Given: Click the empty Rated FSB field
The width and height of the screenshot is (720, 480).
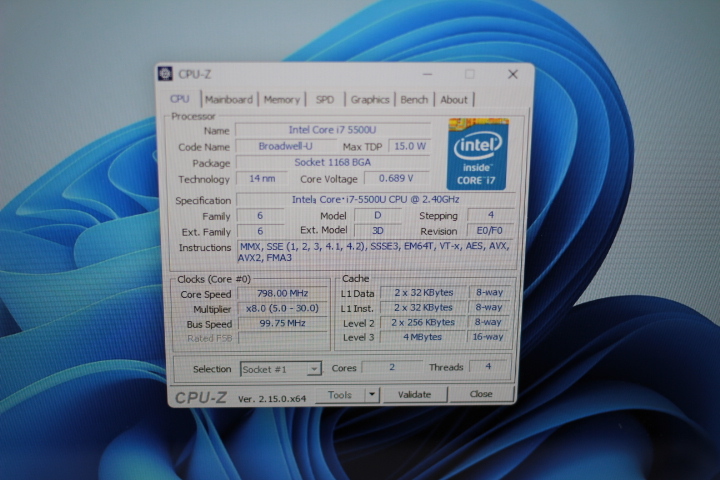Looking at the screenshot, I should click(282, 338).
